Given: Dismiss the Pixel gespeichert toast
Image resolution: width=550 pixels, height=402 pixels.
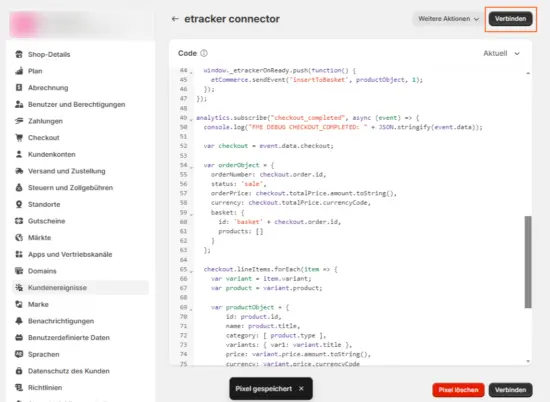Looking at the screenshot, I should [x=301, y=389].
